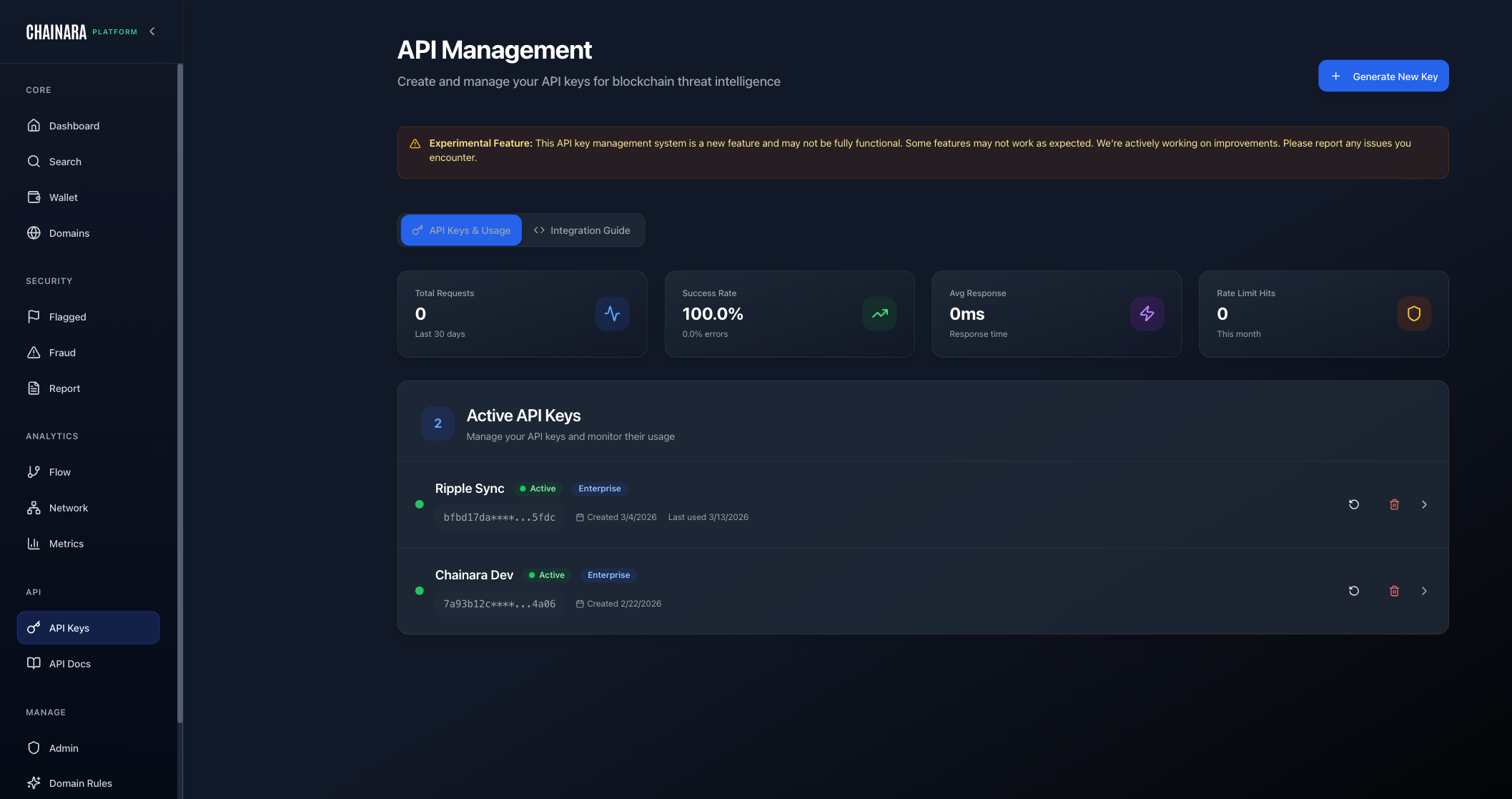Click the API Keys key icon

pyautogui.click(x=34, y=628)
